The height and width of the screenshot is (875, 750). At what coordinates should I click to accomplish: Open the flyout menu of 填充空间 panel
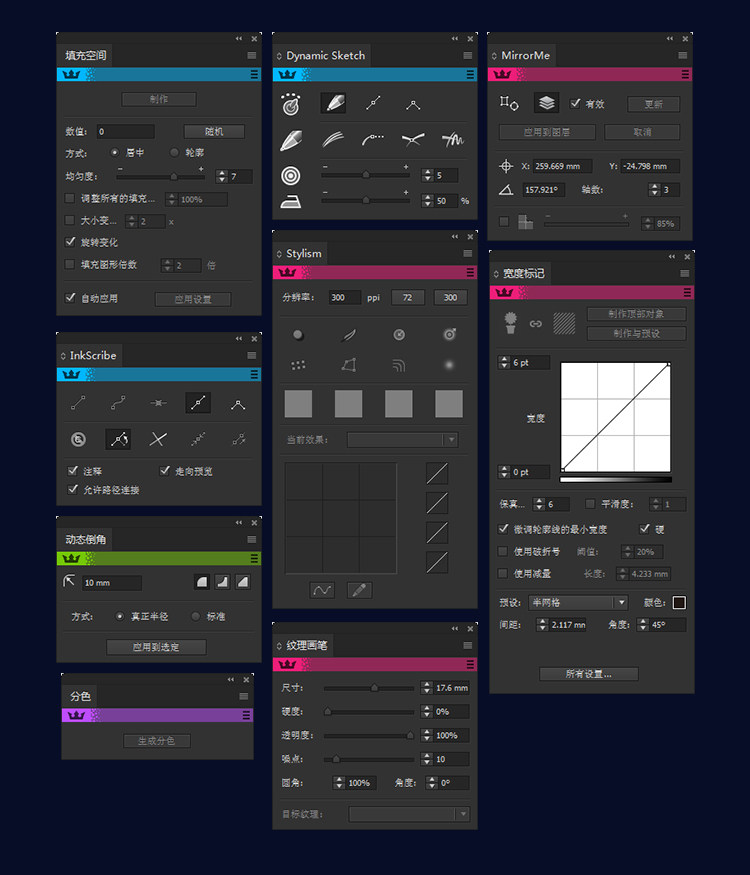(x=252, y=55)
